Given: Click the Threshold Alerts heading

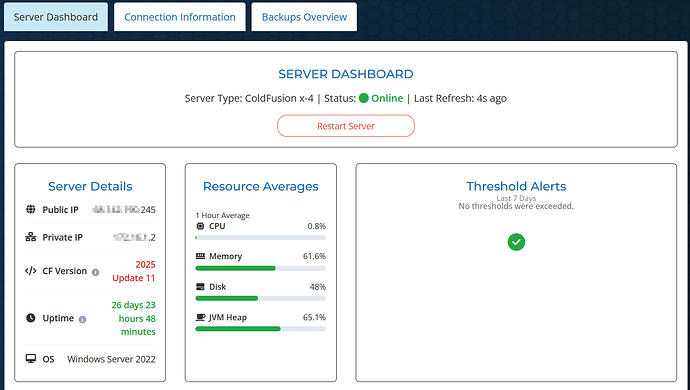Looking at the screenshot, I should pos(516,186).
